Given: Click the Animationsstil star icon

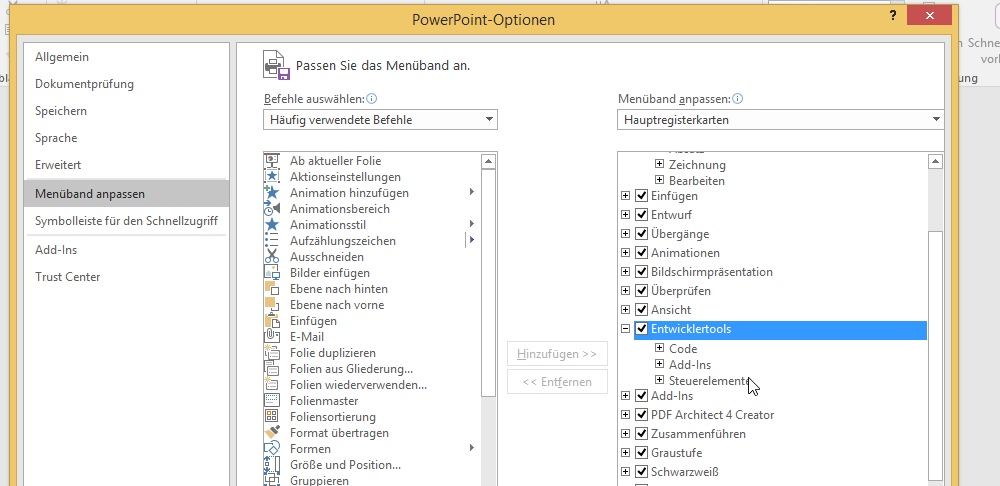Looking at the screenshot, I should click(272, 225).
